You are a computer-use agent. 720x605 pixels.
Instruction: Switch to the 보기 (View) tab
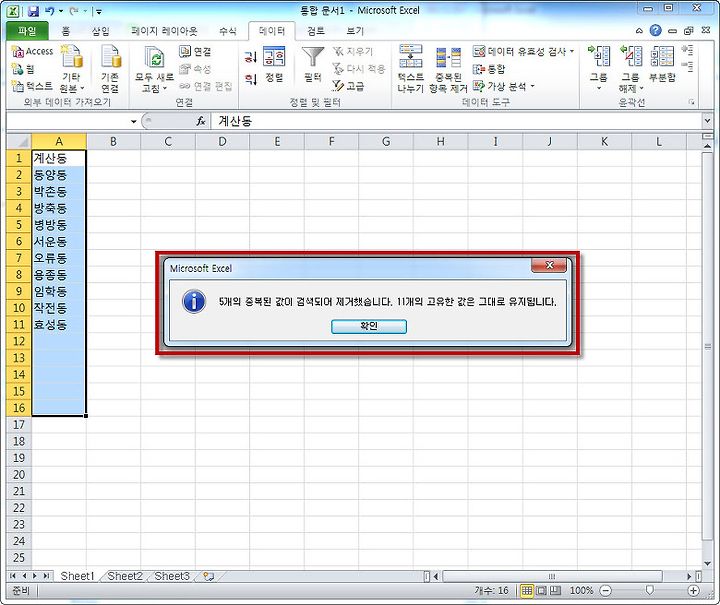click(354, 31)
